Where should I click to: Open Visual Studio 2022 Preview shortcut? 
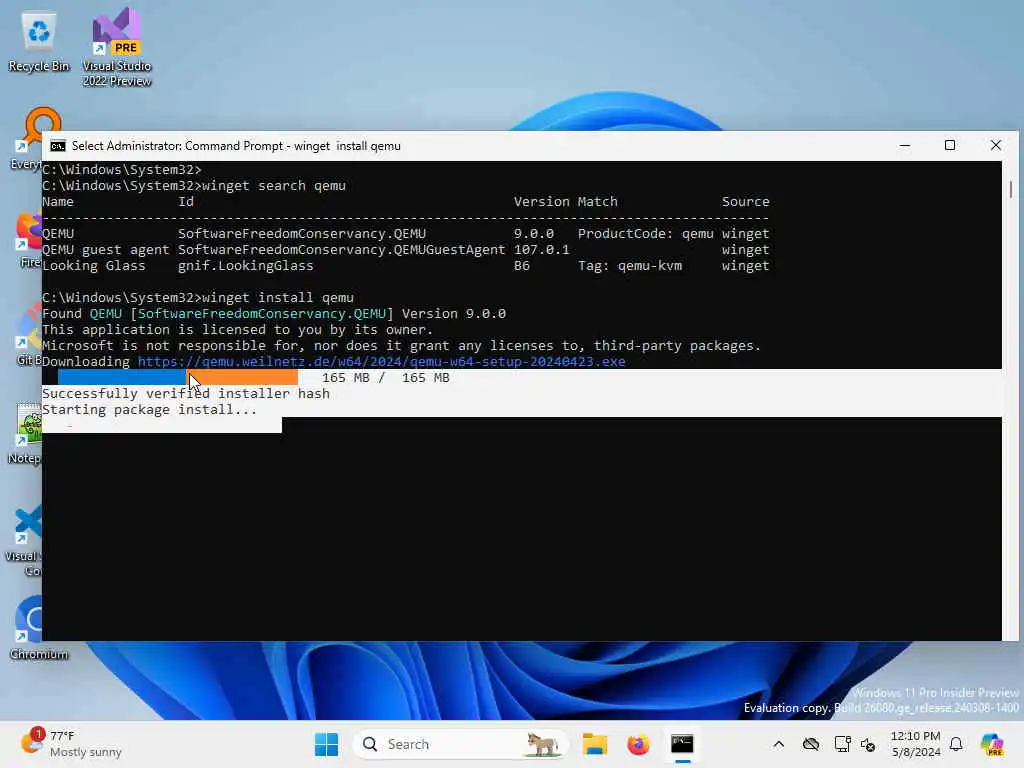(117, 47)
